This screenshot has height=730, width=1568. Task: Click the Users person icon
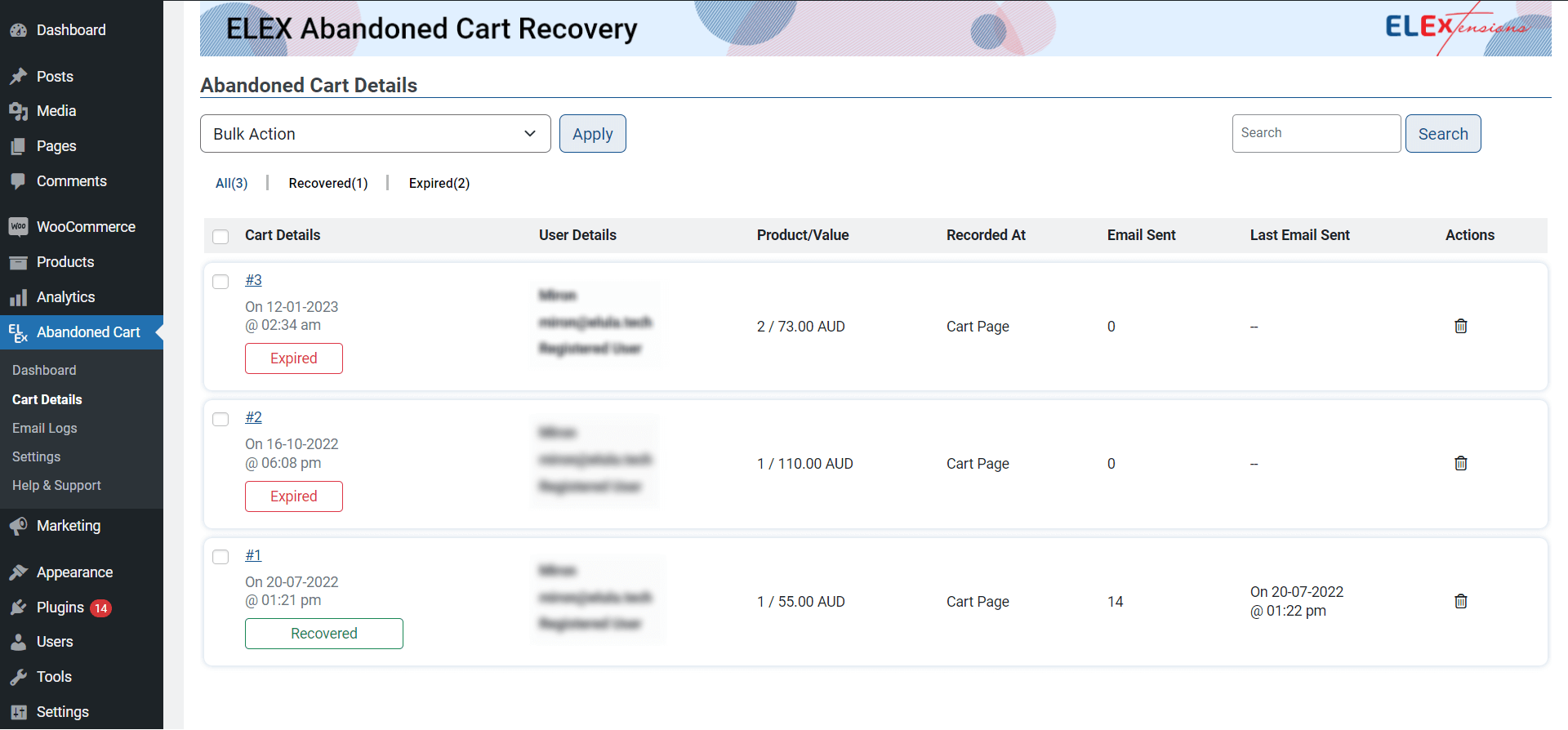(18, 642)
